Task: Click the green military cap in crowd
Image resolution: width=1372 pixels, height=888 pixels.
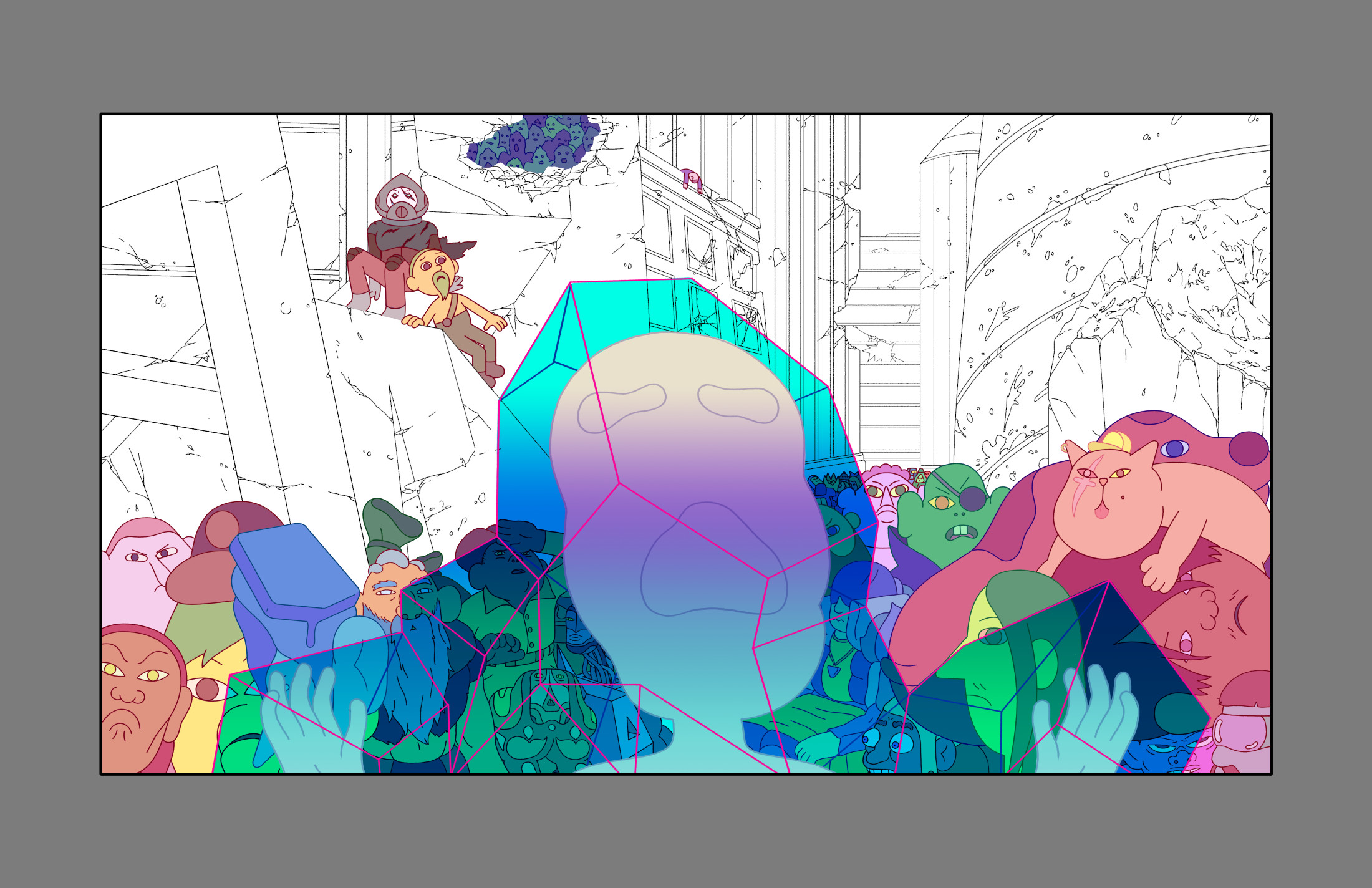Action: 391,521
